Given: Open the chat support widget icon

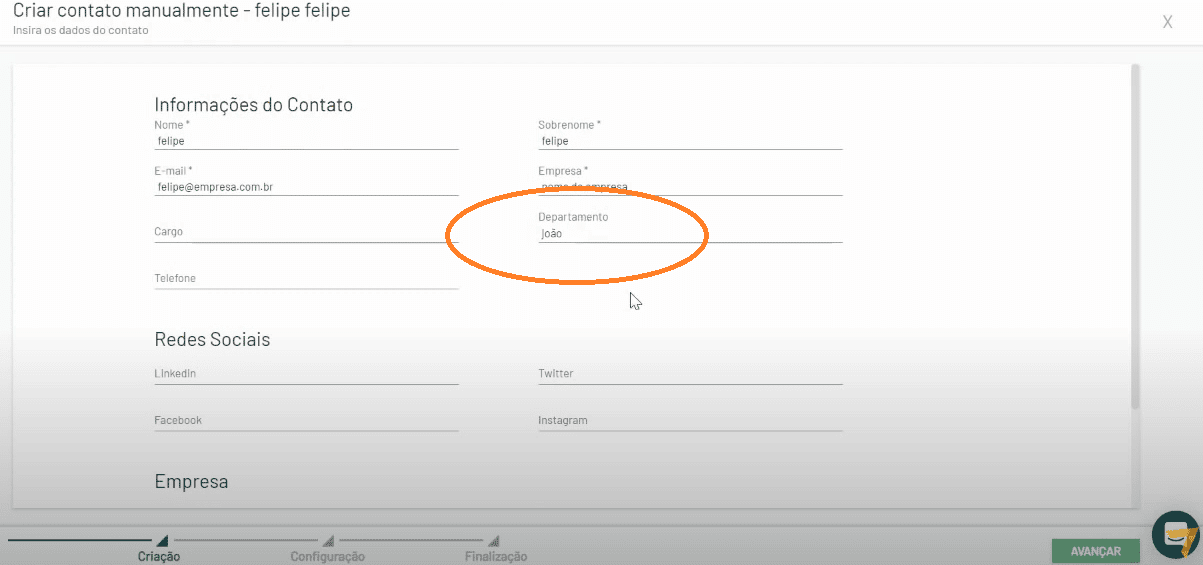Looking at the screenshot, I should (x=1175, y=535).
